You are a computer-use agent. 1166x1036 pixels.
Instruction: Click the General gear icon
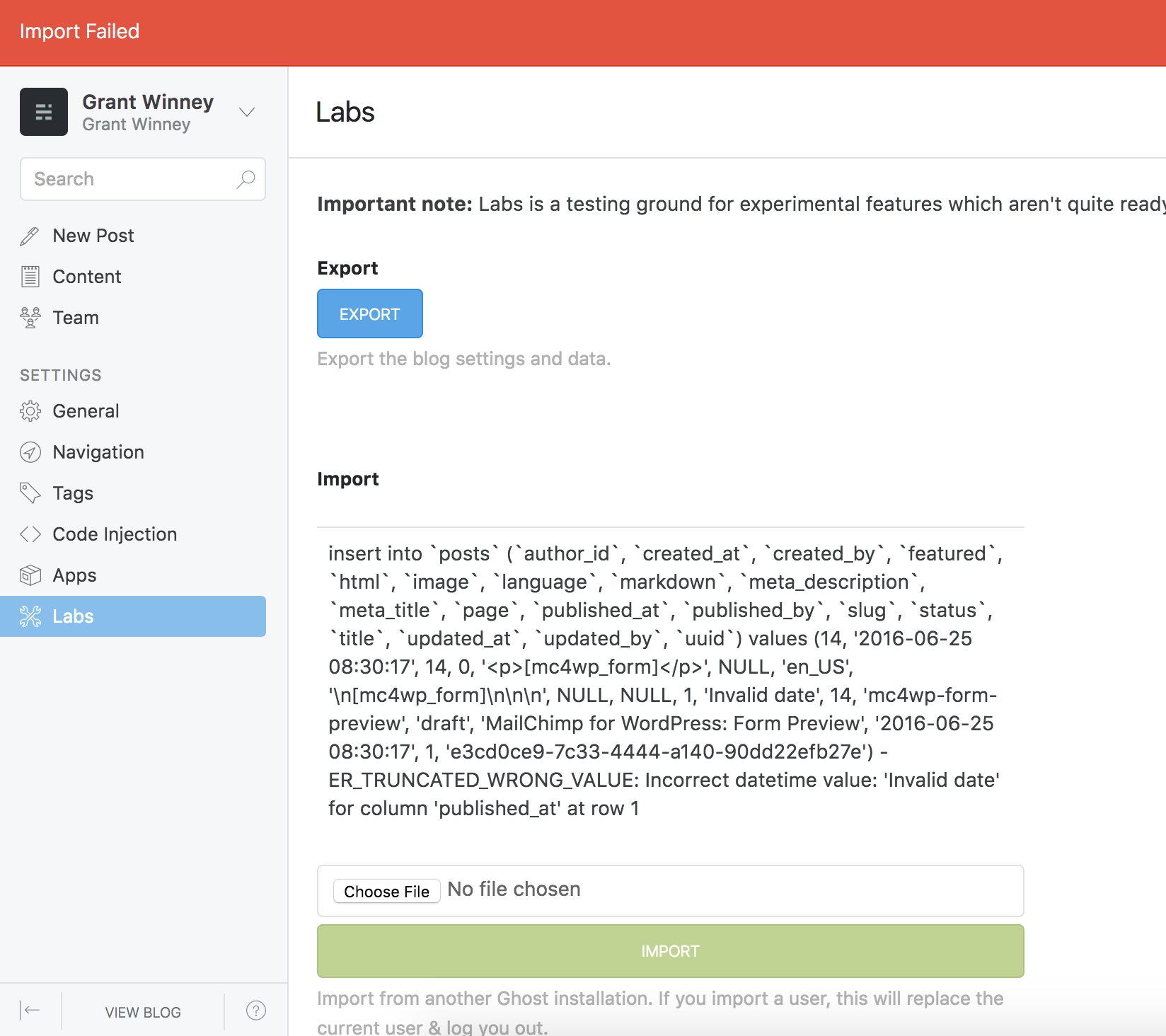(30, 411)
